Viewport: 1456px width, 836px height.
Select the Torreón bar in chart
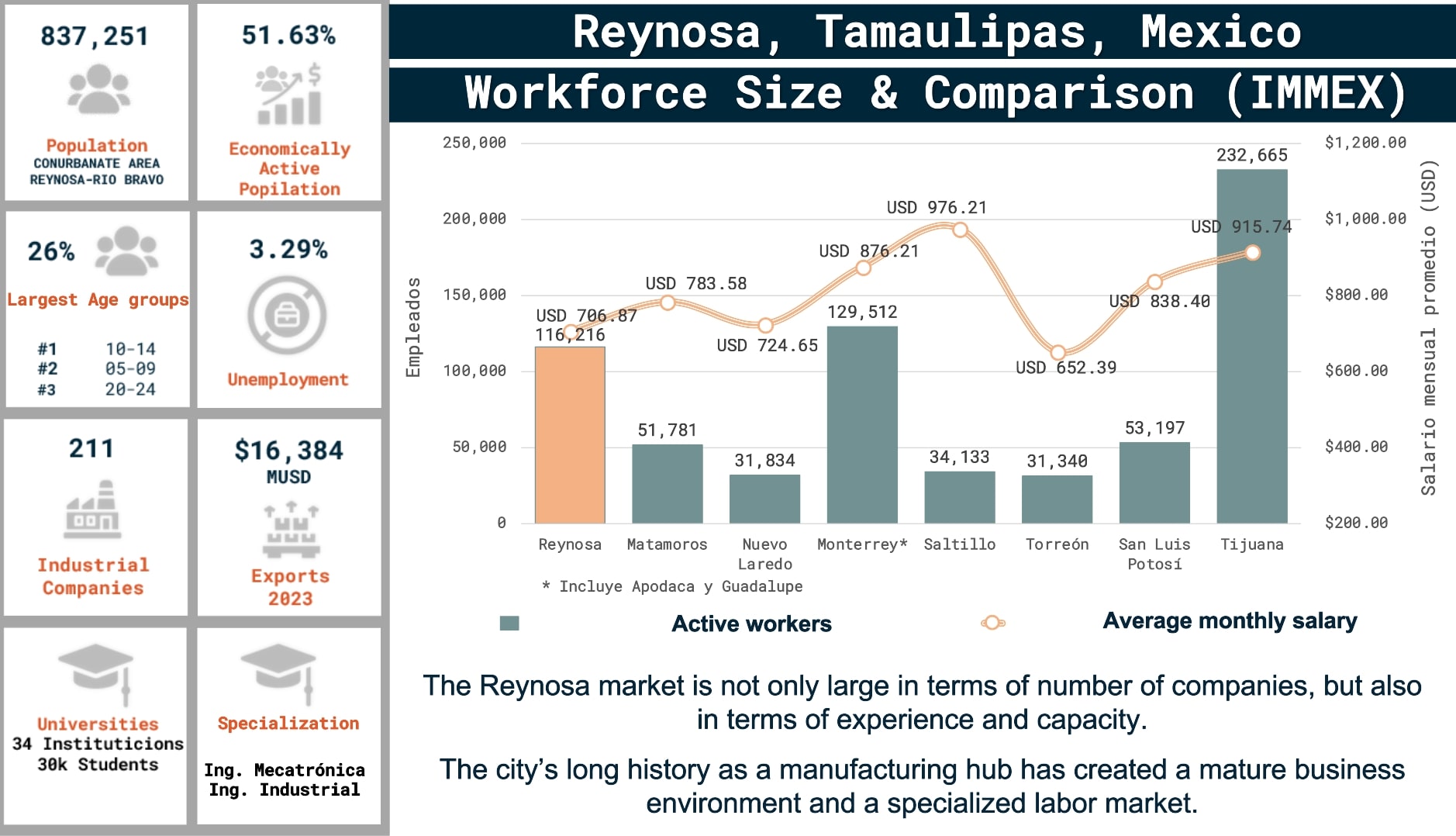(x=1057, y=499)
